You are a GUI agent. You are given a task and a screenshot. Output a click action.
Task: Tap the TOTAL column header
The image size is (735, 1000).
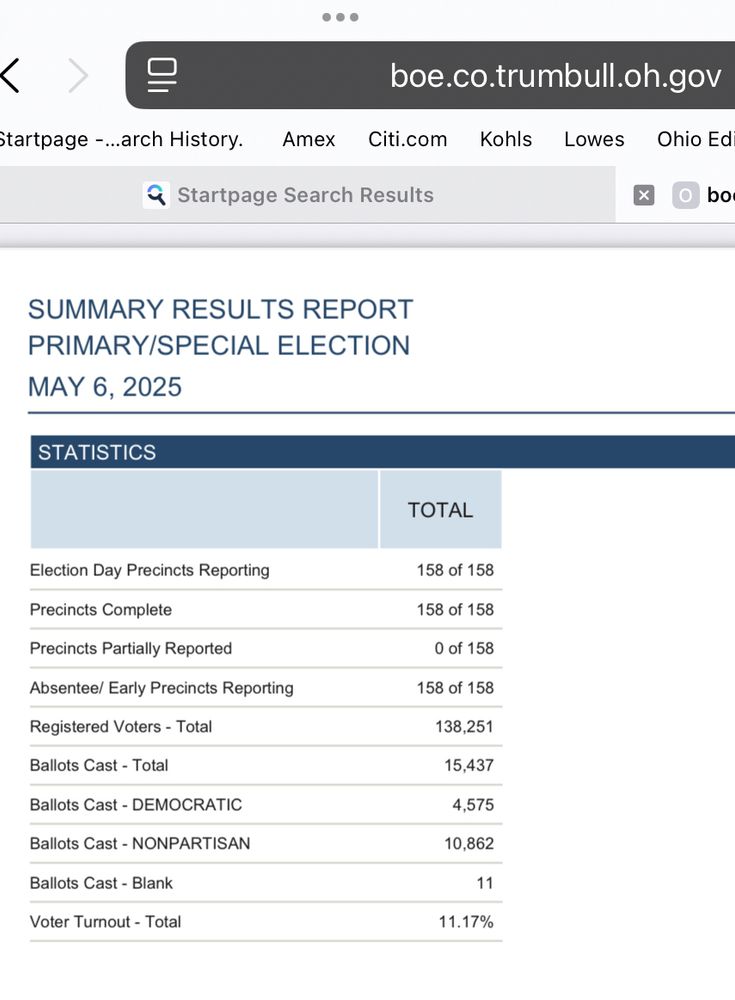440,510
